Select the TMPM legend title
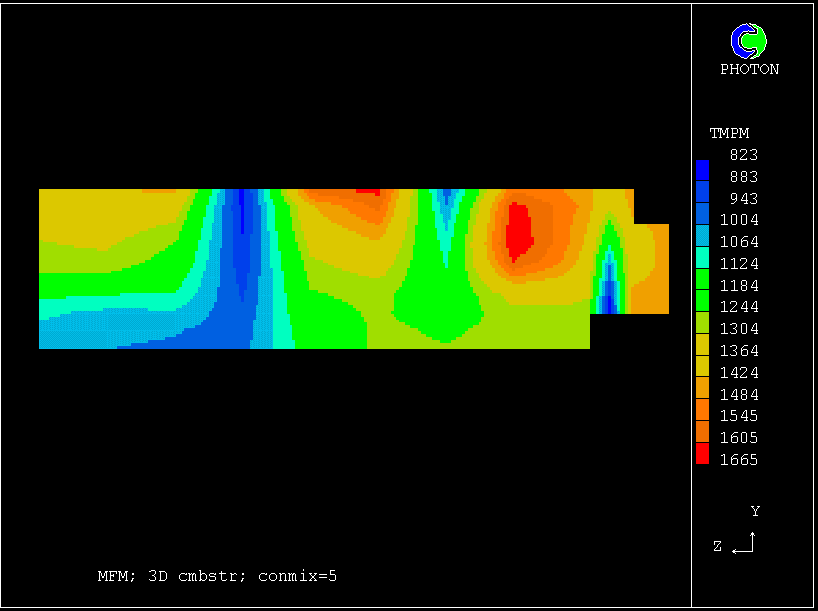Viewport: 818px width, 611px height. (x=729, y=133)
